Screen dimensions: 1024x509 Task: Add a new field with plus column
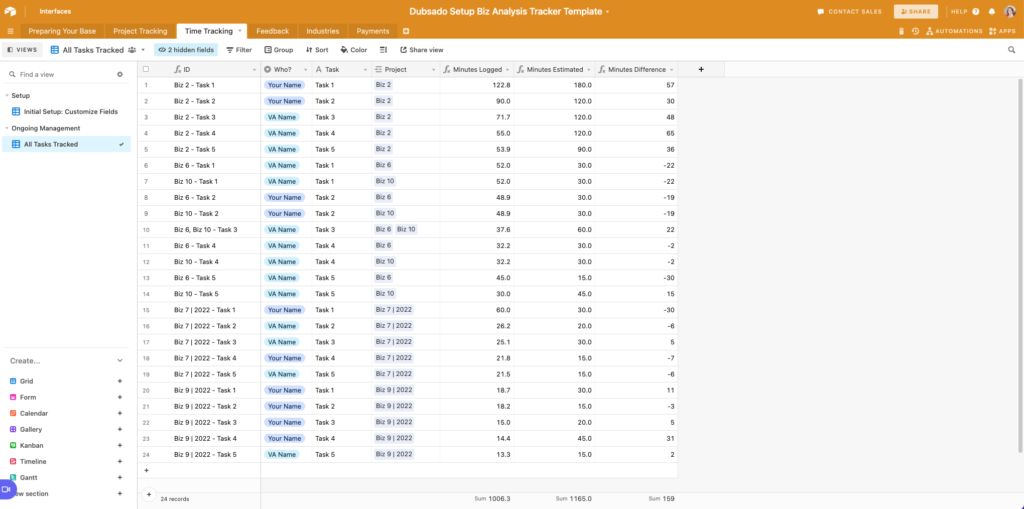(701, 69)
